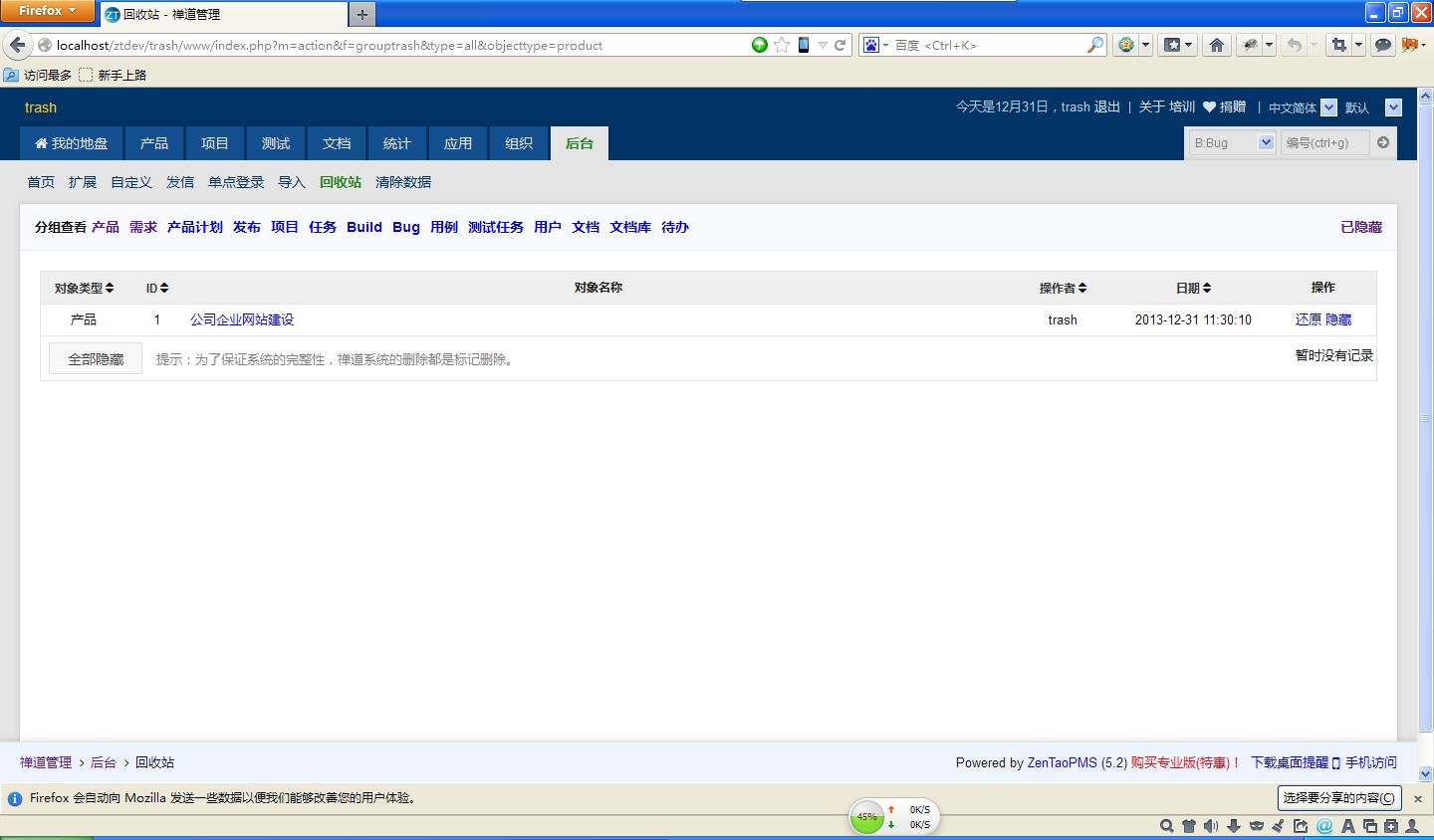
Task: Click the go arrow beside the ID search field
Action: tap(1383, 142)
